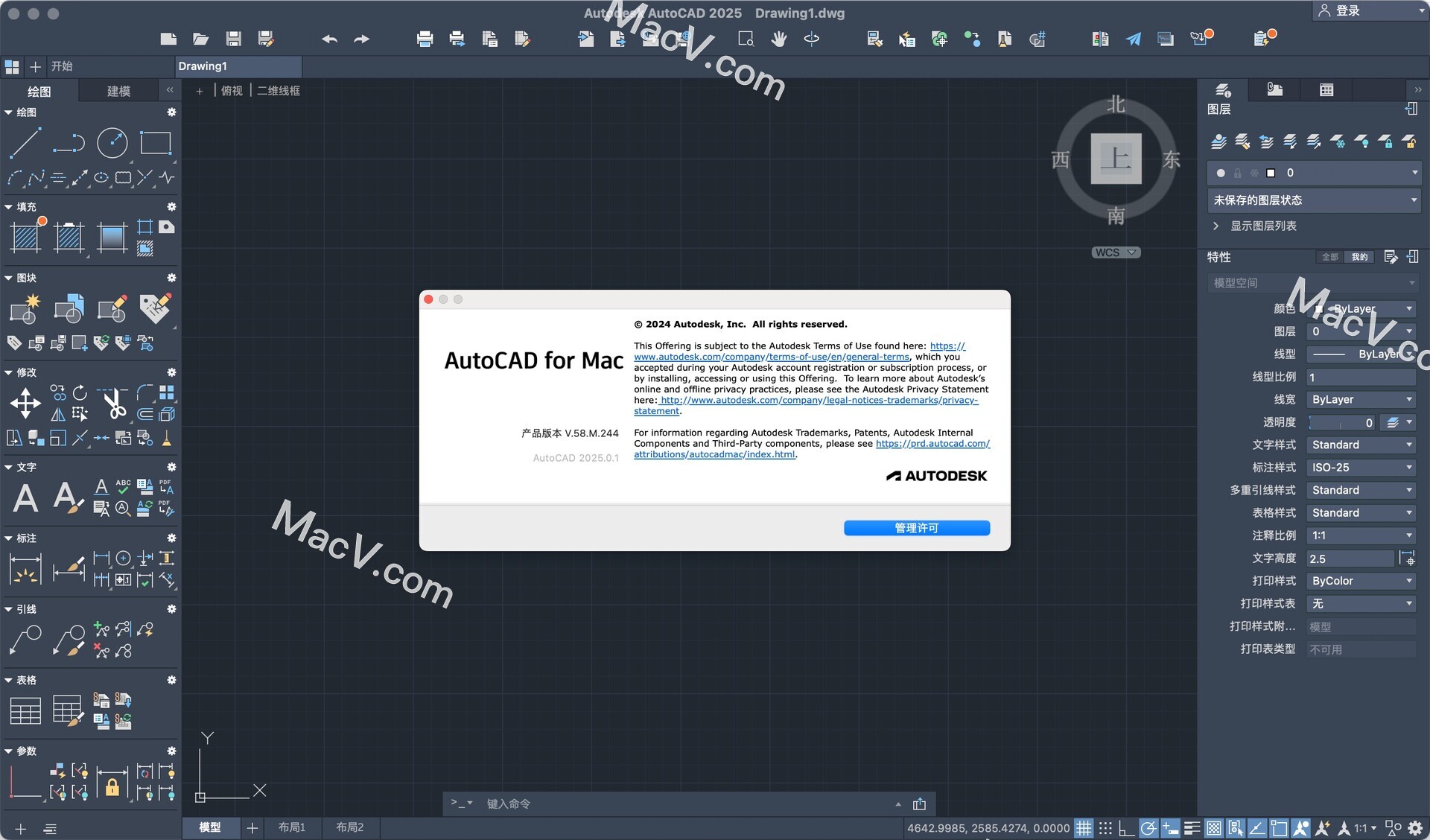
Task: Toggle grid display in the status bar
Action: [1084, 827]
